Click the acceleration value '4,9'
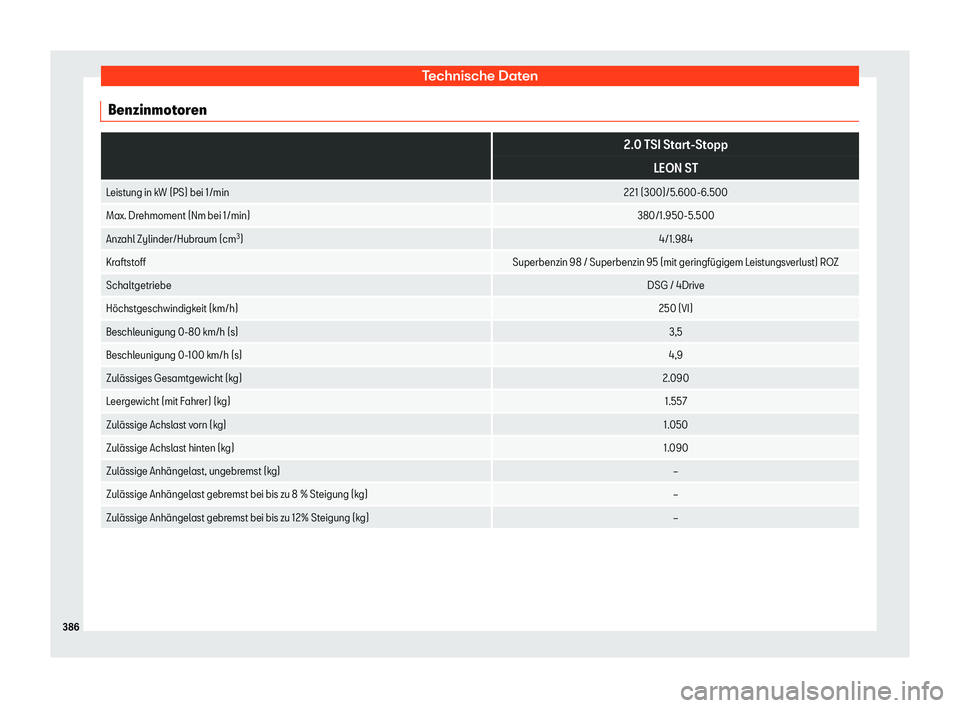The height and width of the screenshot is (708, 960). click(x=675, y=355)
